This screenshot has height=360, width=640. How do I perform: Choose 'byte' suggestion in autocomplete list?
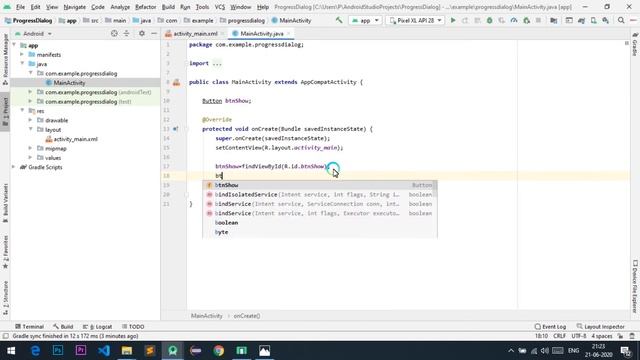[x=319, y=232]
